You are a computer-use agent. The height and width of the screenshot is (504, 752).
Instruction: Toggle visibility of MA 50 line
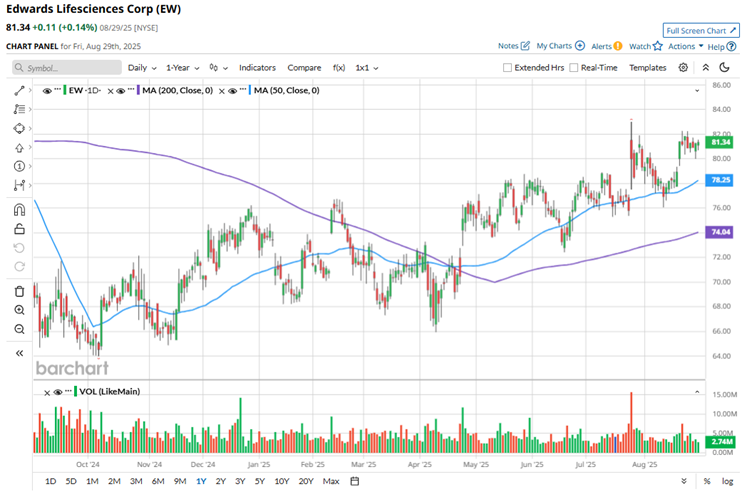(233, 91)
